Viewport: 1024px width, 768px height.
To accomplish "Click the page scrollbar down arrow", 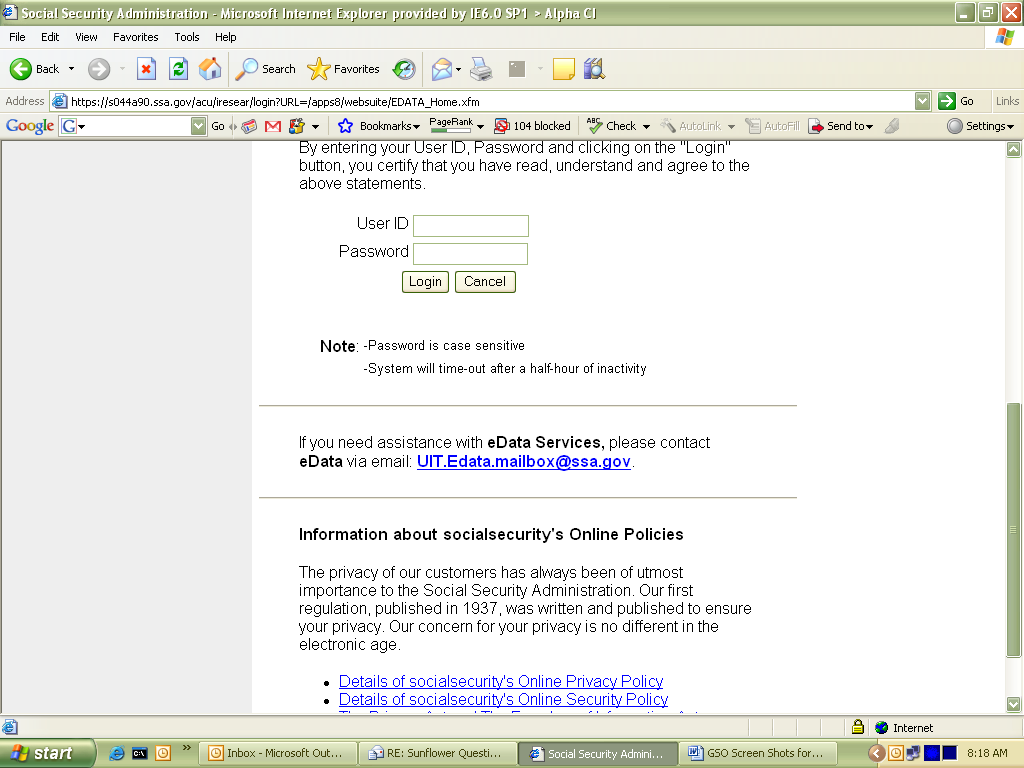I will [x=1014, y=704].
